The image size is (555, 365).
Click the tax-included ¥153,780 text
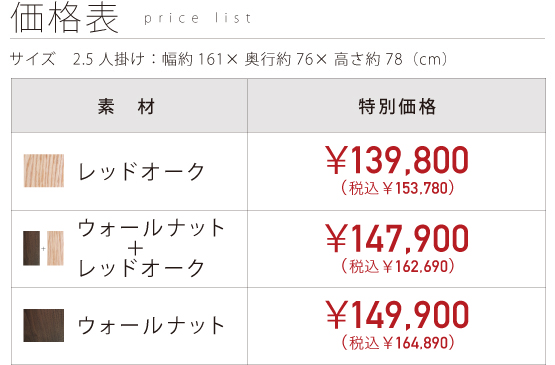click(397, 188)
